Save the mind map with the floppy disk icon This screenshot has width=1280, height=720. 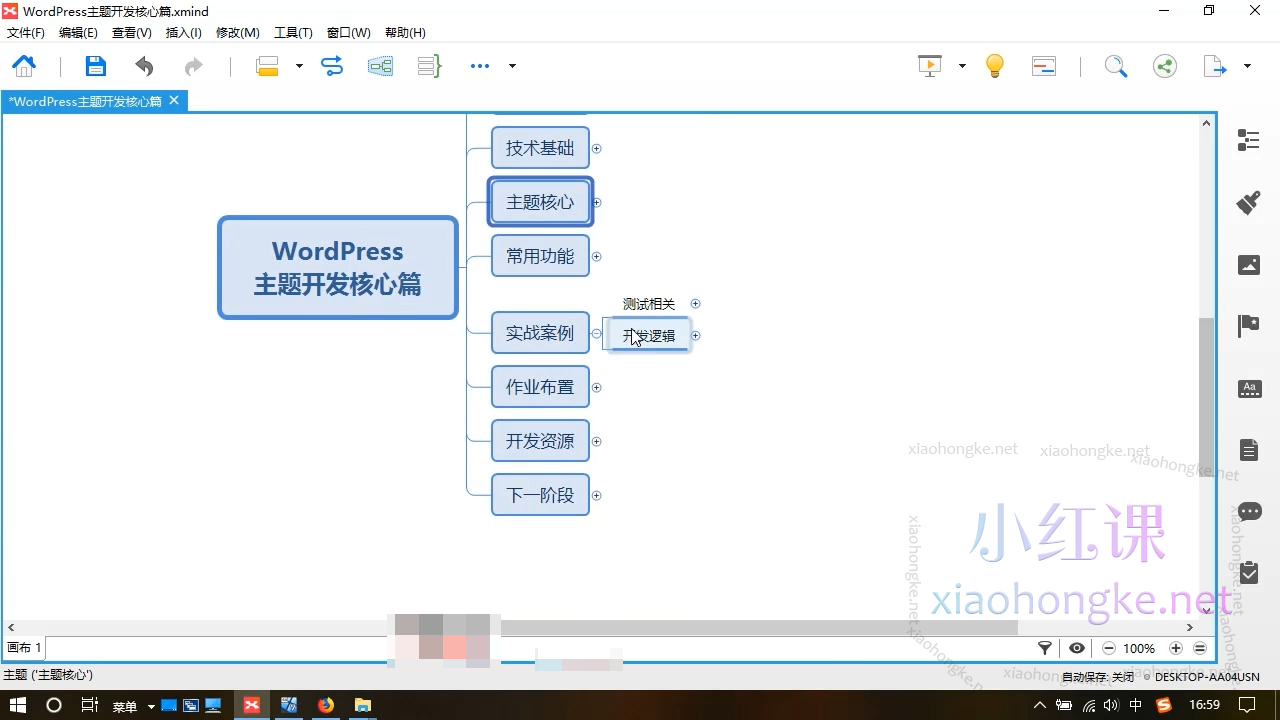click(x=95, y=66)
